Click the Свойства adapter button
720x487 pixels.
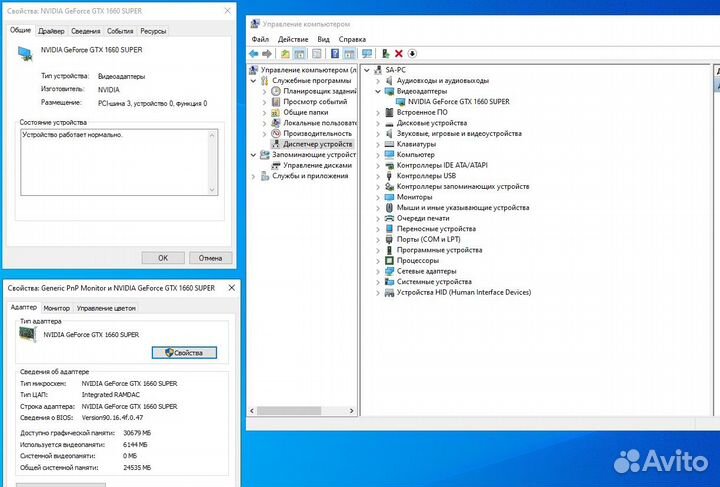184,352
